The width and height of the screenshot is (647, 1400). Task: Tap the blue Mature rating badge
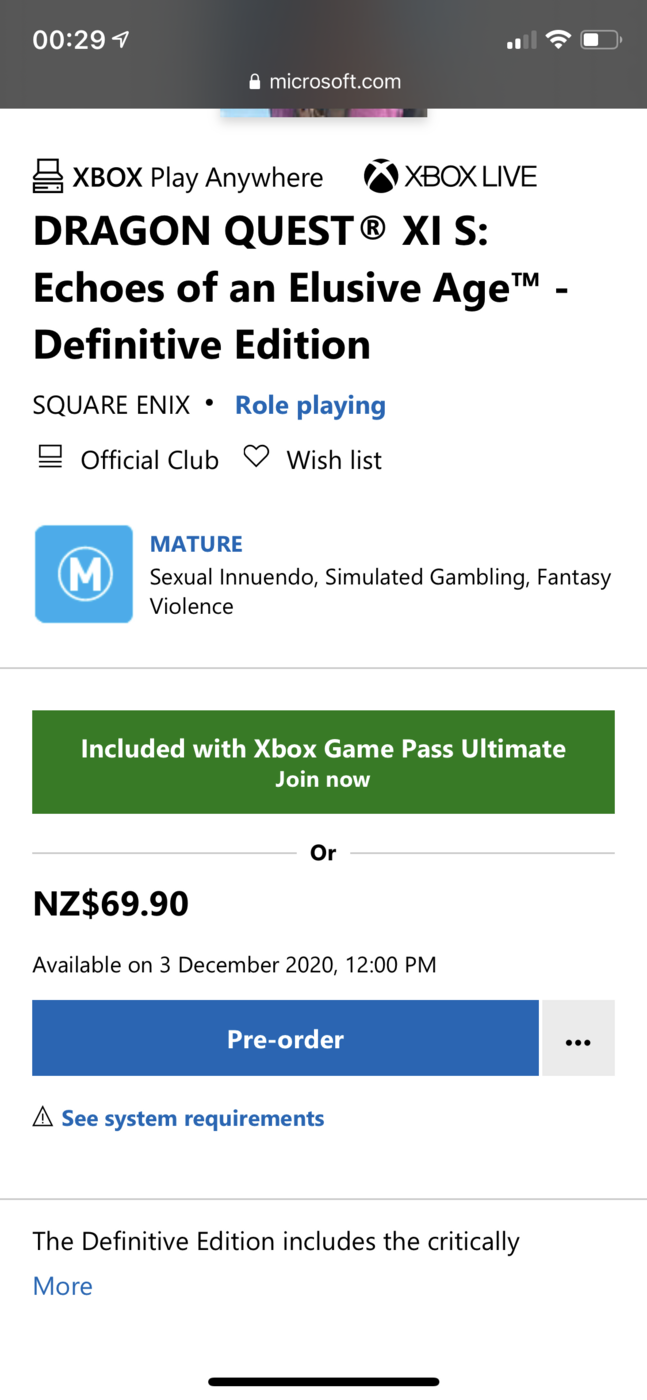(84, 574)
